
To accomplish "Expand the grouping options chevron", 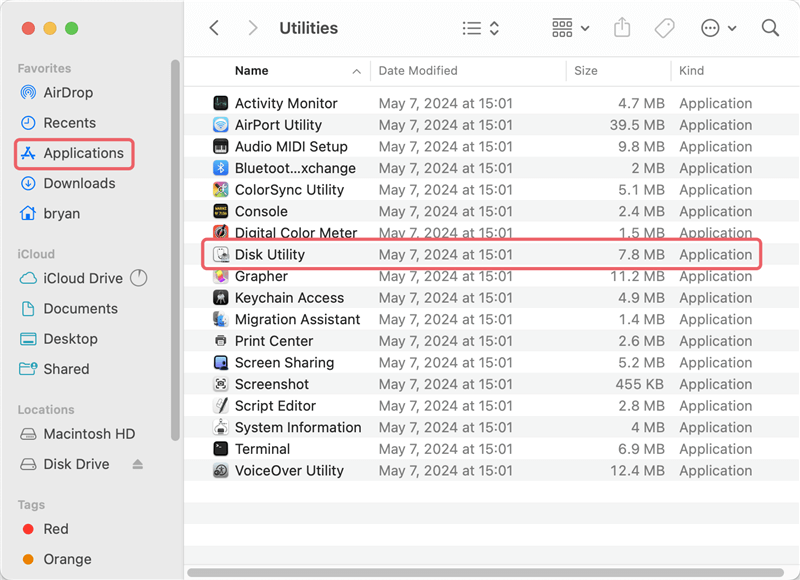I will [x=583, y=28].
